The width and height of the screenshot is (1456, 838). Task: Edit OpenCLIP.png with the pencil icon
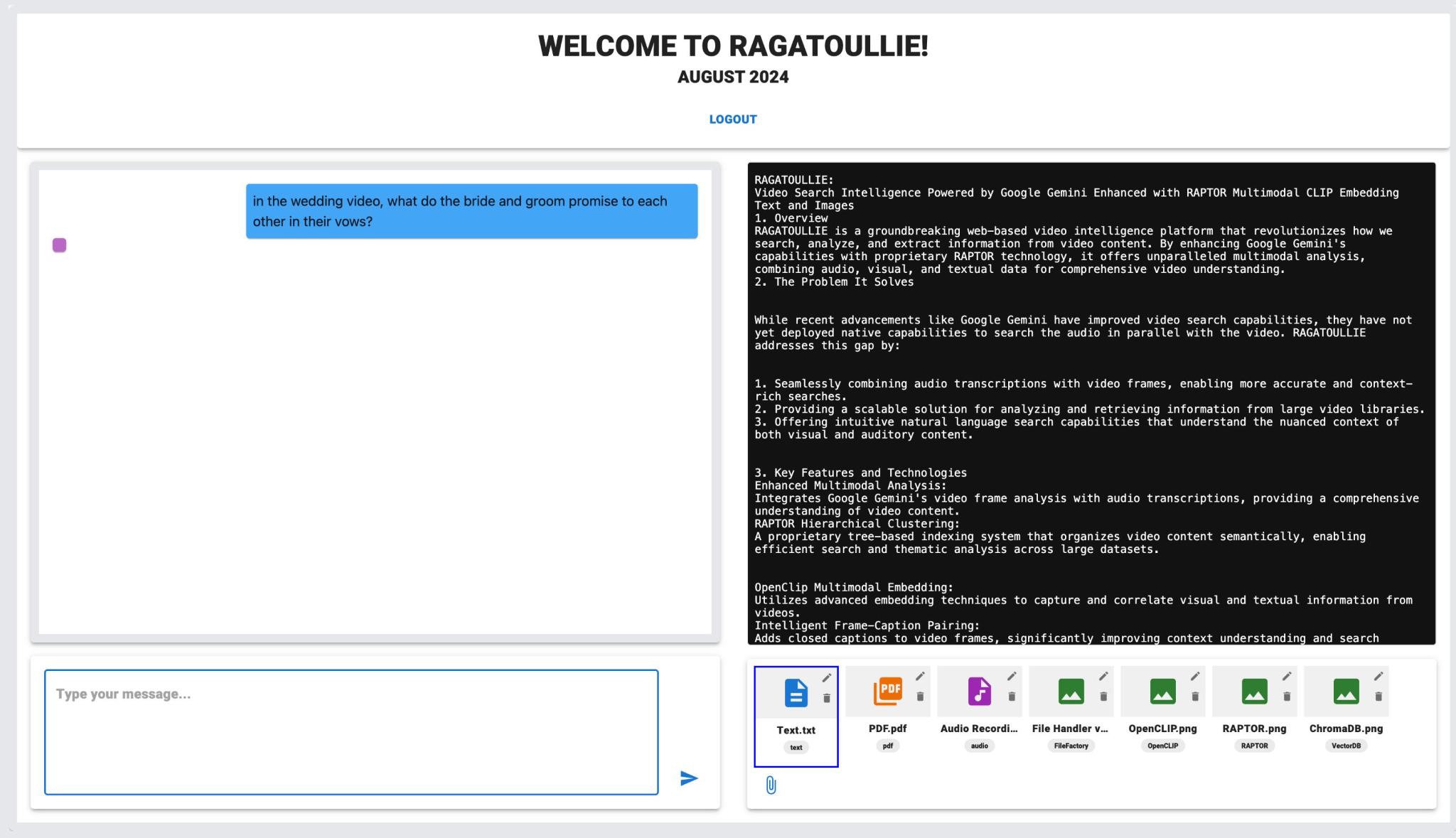coord(1195,676)
